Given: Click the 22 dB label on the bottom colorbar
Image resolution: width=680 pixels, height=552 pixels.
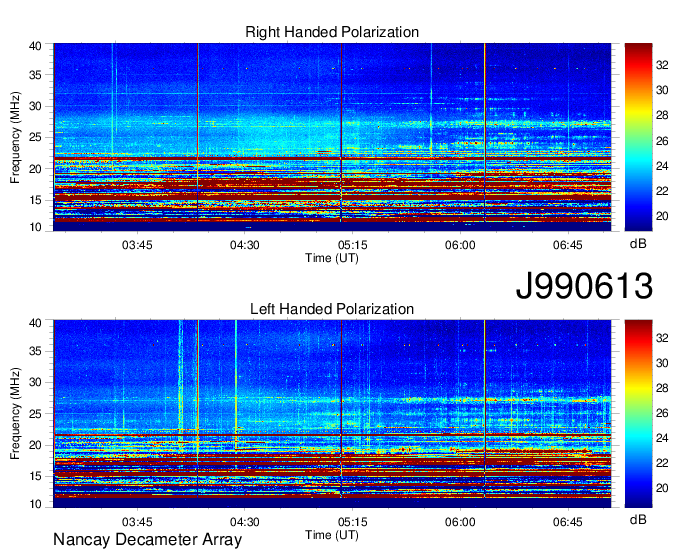Looking at the screenshot, I should (x=662, y=464).
